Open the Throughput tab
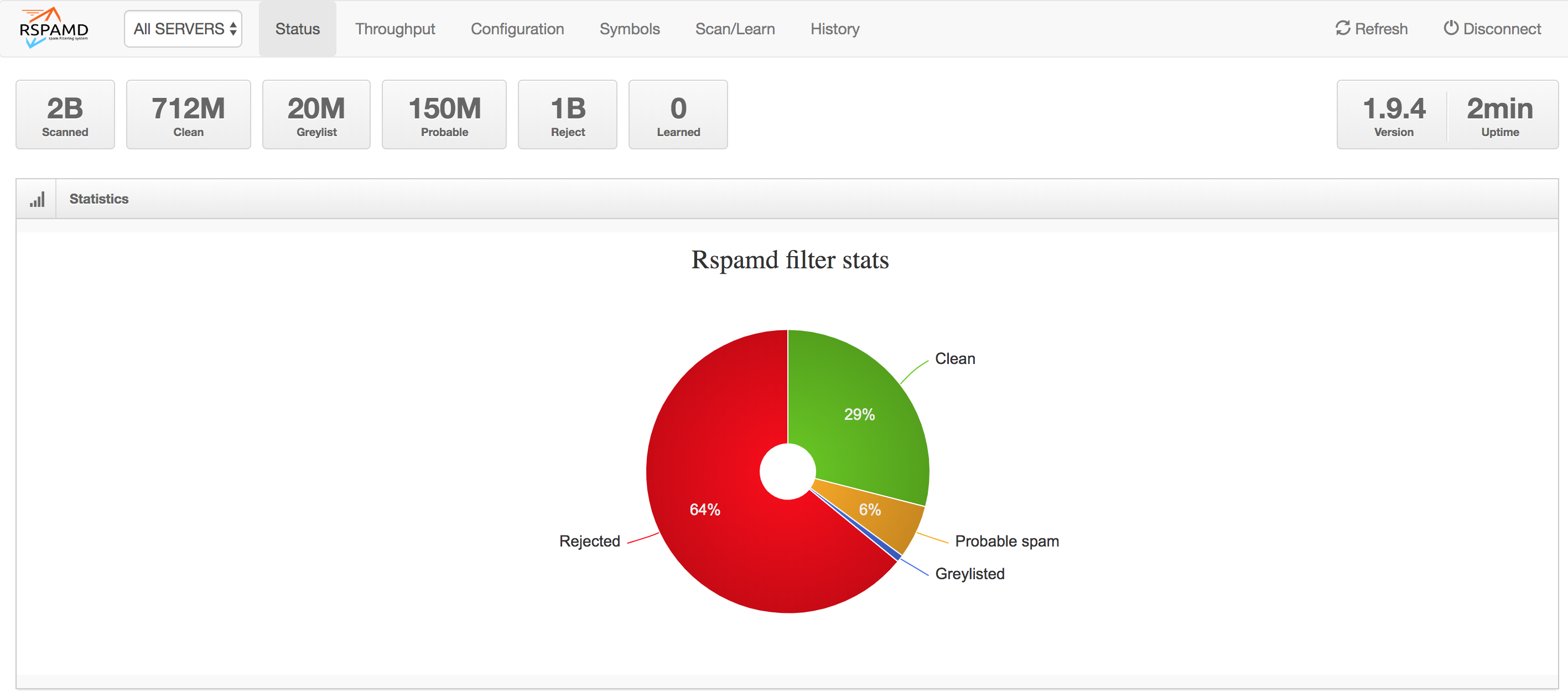1568x697 pixels. [x=395, y=29]
